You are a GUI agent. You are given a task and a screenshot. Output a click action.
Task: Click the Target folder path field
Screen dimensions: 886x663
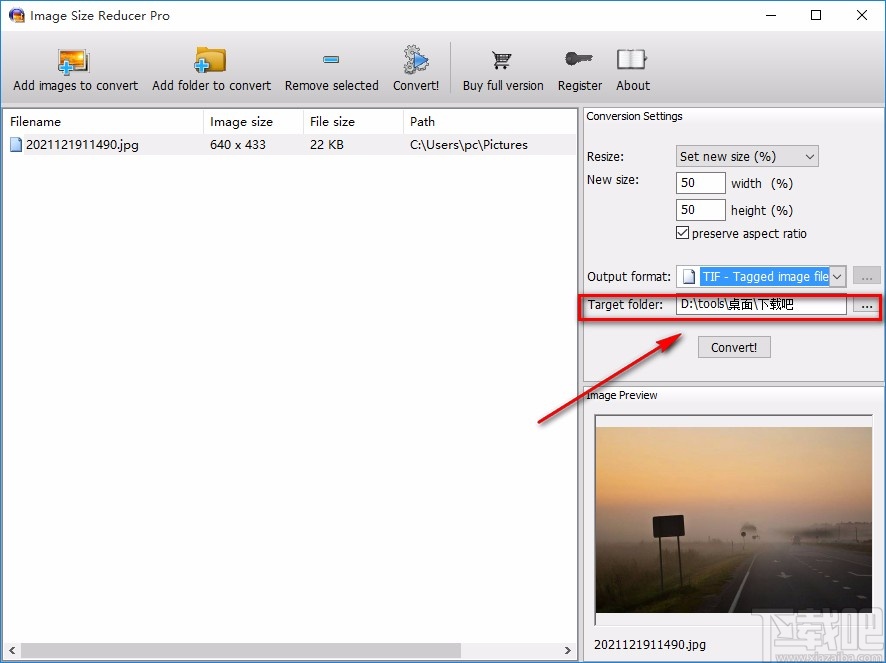(760, 305)
